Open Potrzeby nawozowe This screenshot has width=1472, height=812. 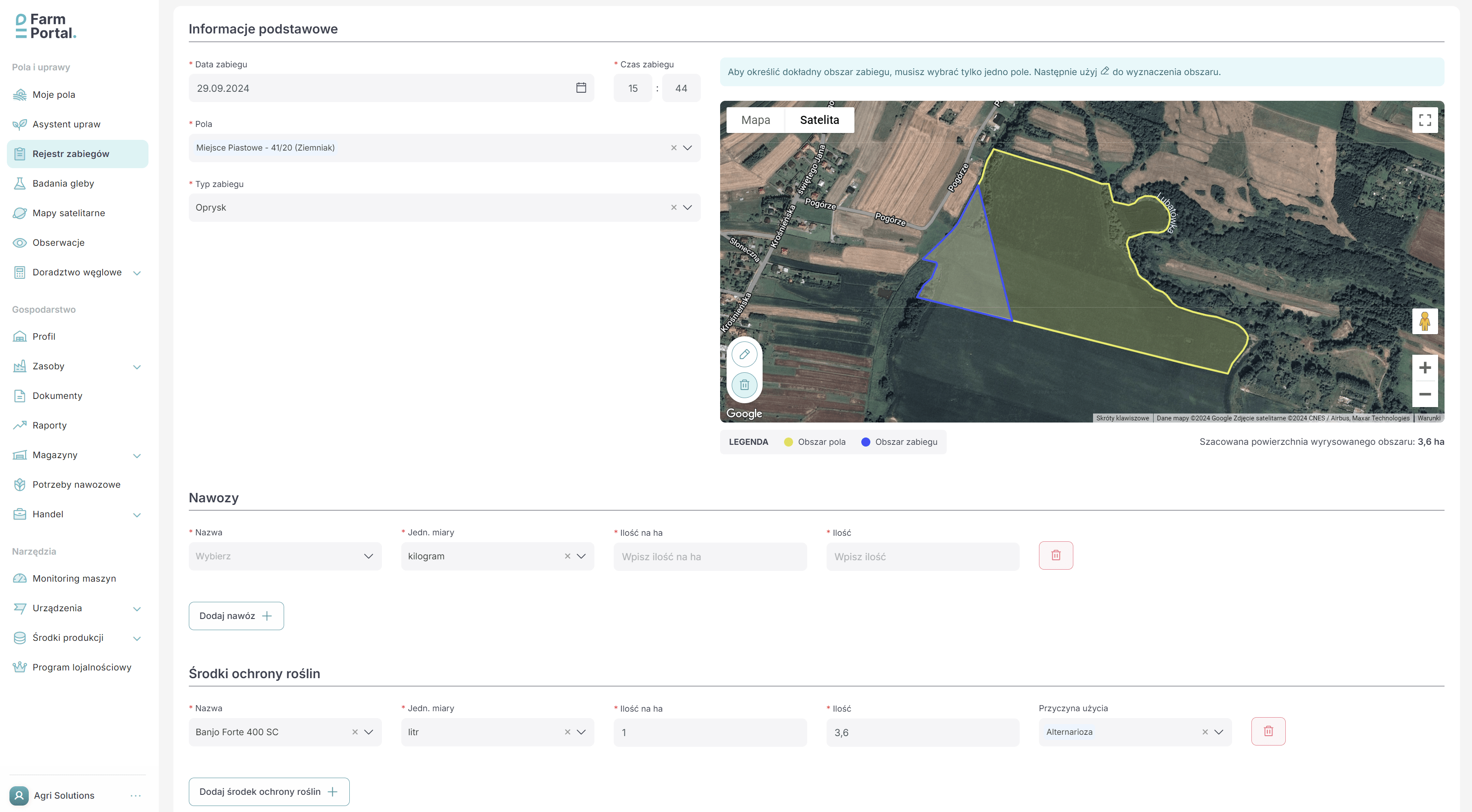coord(78,485)
